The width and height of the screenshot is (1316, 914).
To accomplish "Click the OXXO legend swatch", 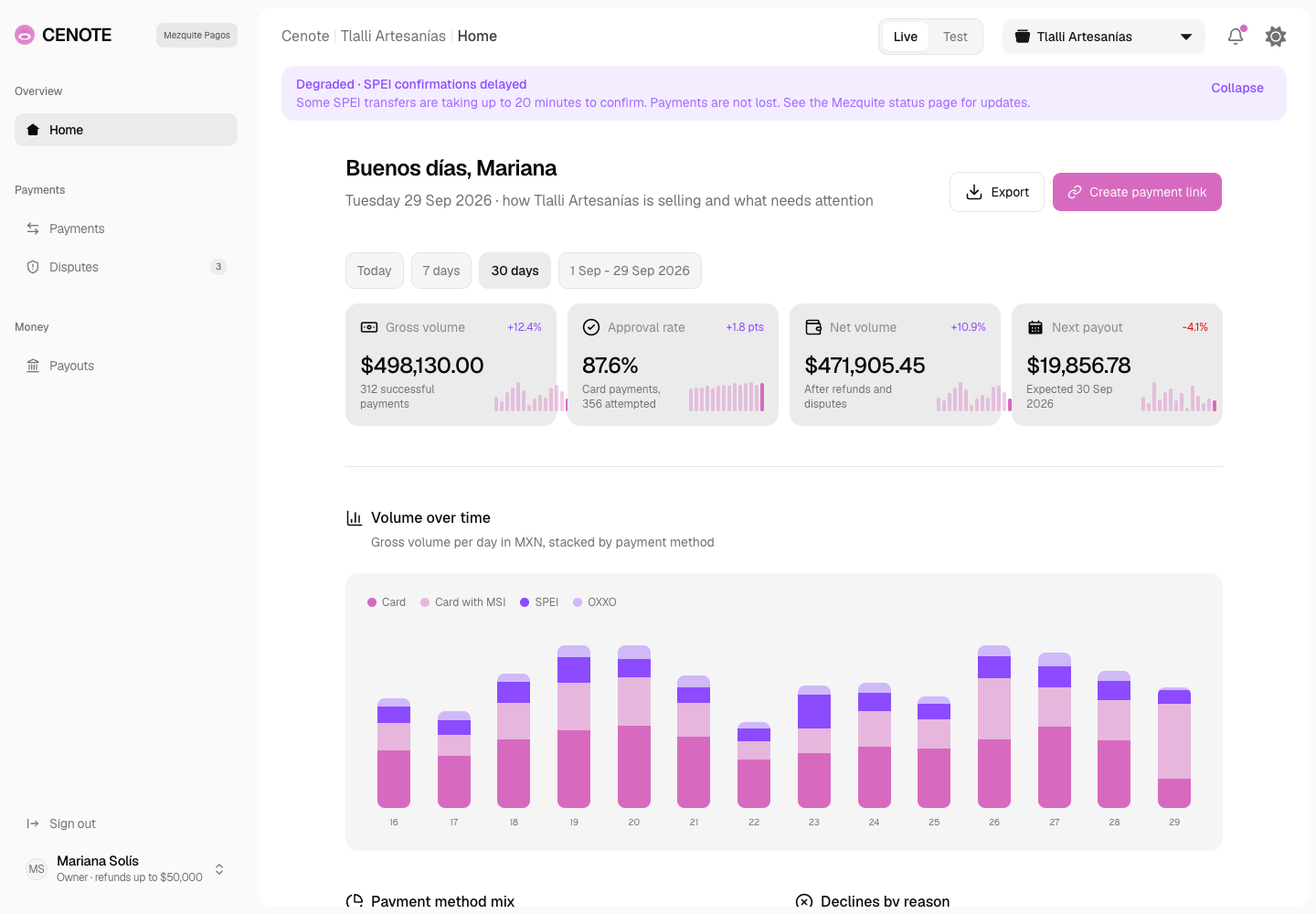I will 578,602.
